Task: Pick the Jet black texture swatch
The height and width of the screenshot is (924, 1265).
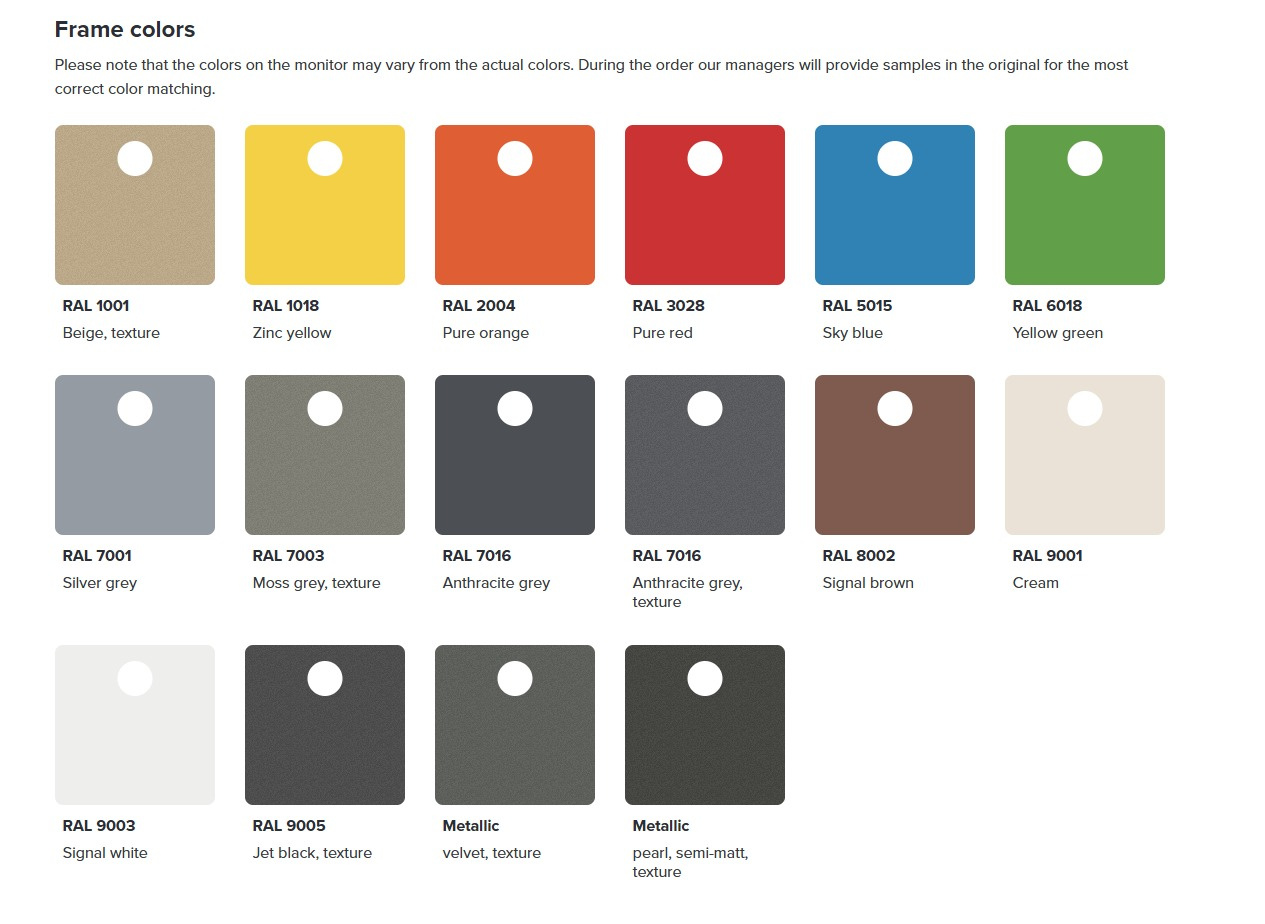Action: [324, 725]
